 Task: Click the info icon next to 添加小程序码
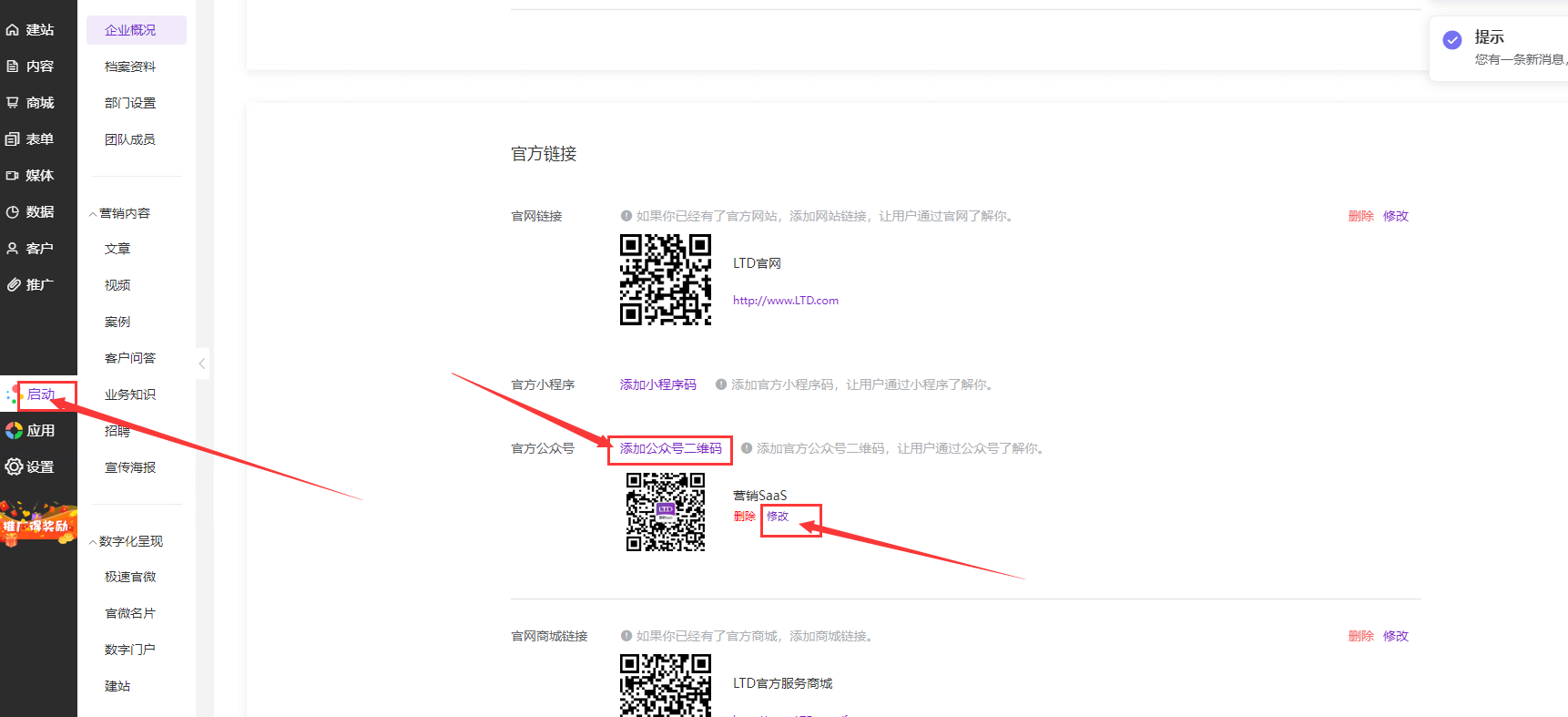(x=721, y=384)
